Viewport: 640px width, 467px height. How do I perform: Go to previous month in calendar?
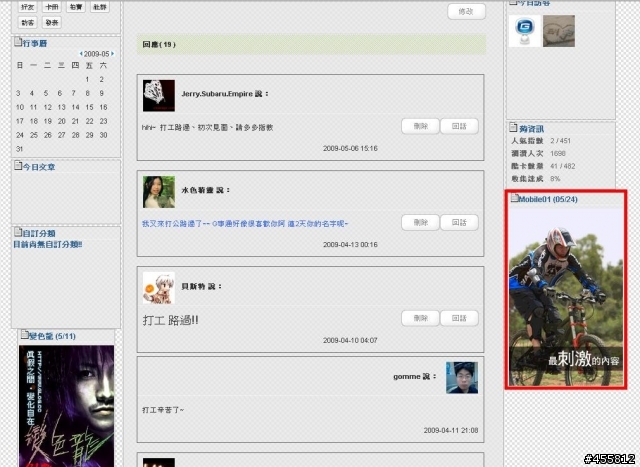[81, 53]
